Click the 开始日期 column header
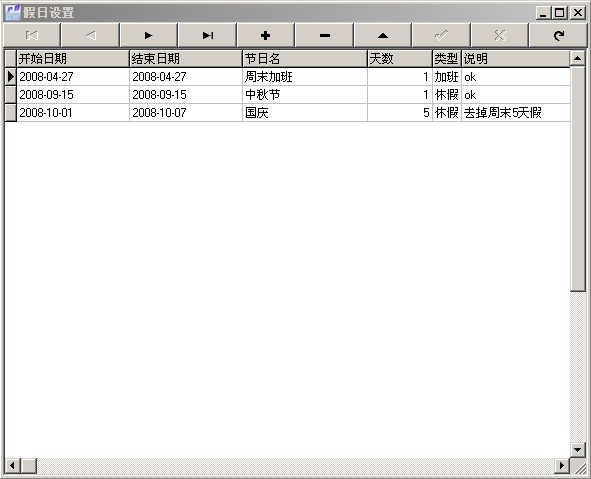The width and height of the screenshot is (591, 479). tap(73, 59)
